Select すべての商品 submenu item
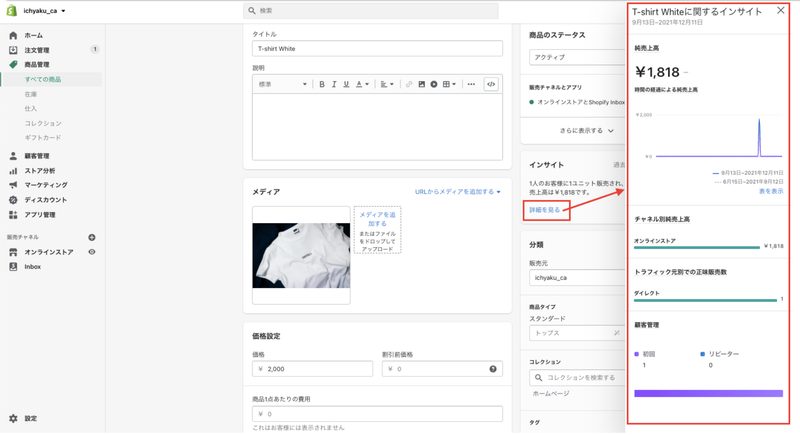The image size is (800, 435). 43,80
